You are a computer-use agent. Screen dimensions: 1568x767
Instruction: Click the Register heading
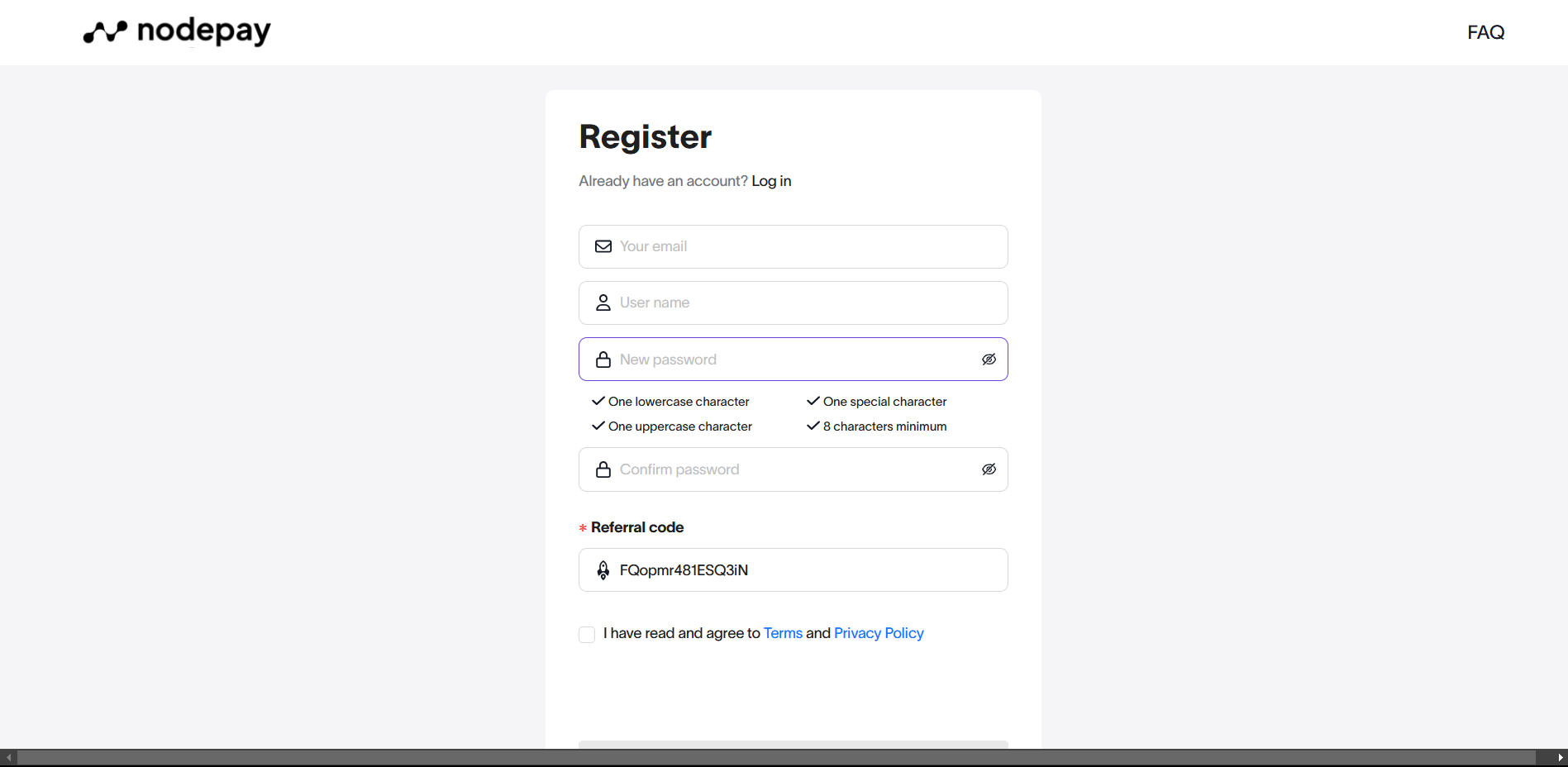click(x=645, y=136)
